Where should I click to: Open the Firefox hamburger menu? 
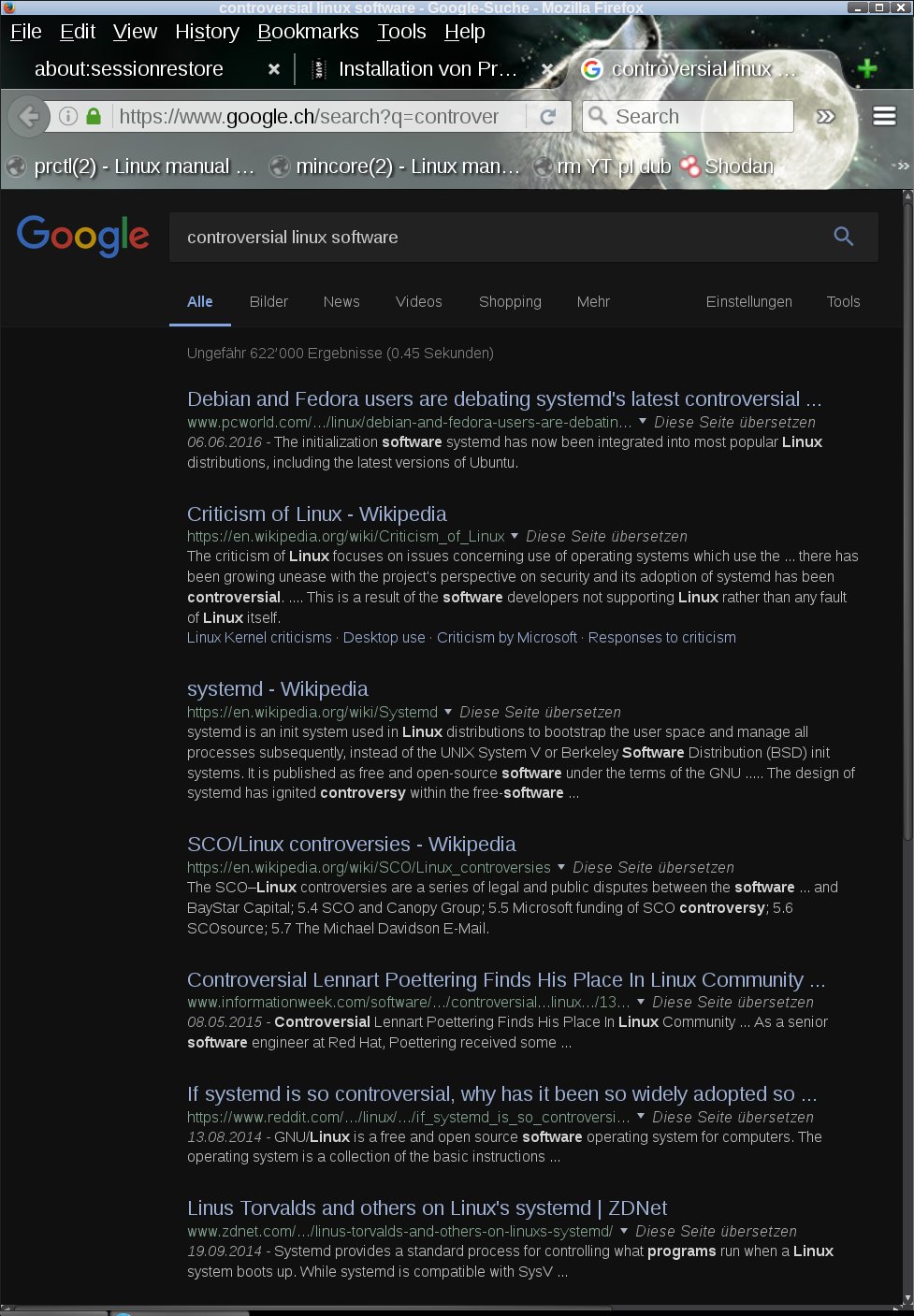point(884,116)
